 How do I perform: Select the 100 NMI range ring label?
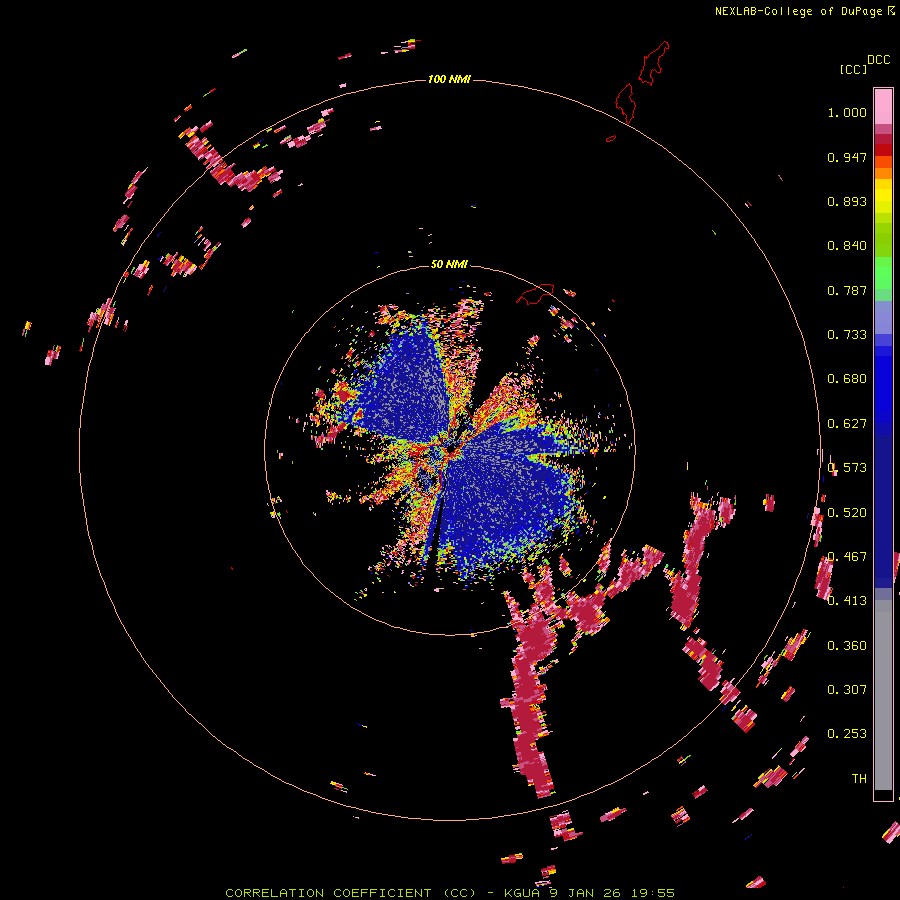(x=449, y=79)
